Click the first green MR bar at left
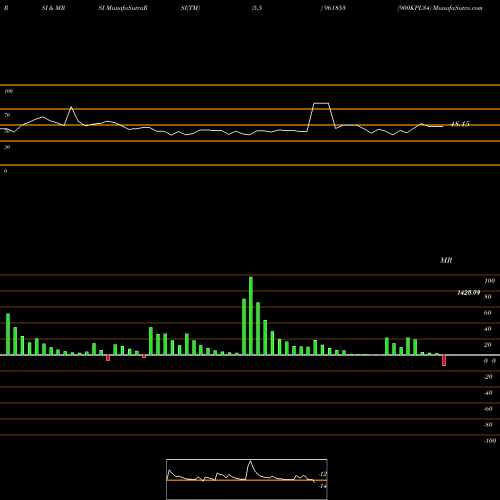The width and height of the screenshot is (500, 500). [8, 334]
